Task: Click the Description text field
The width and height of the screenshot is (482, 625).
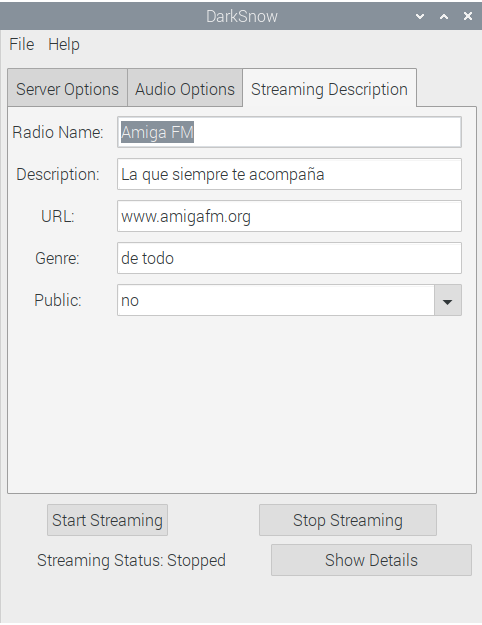Action: [x=289, y=174]
